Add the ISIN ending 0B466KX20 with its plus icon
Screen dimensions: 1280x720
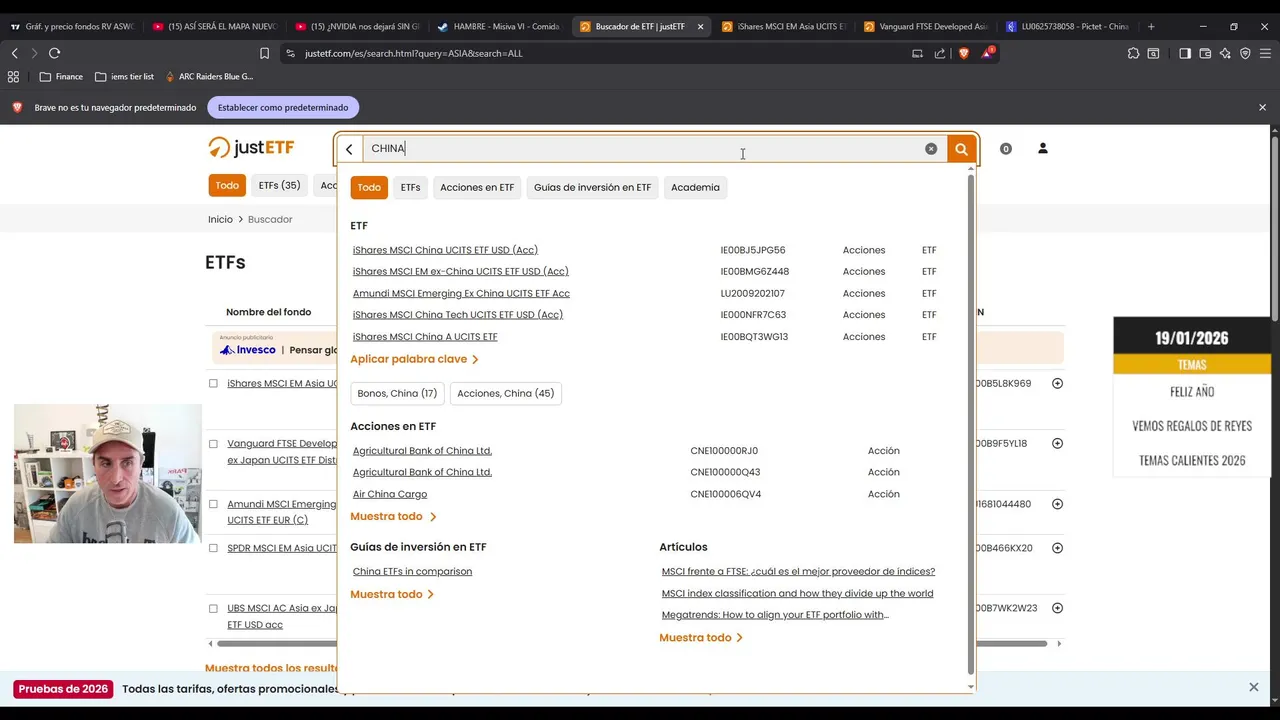tap(1057, 548)
